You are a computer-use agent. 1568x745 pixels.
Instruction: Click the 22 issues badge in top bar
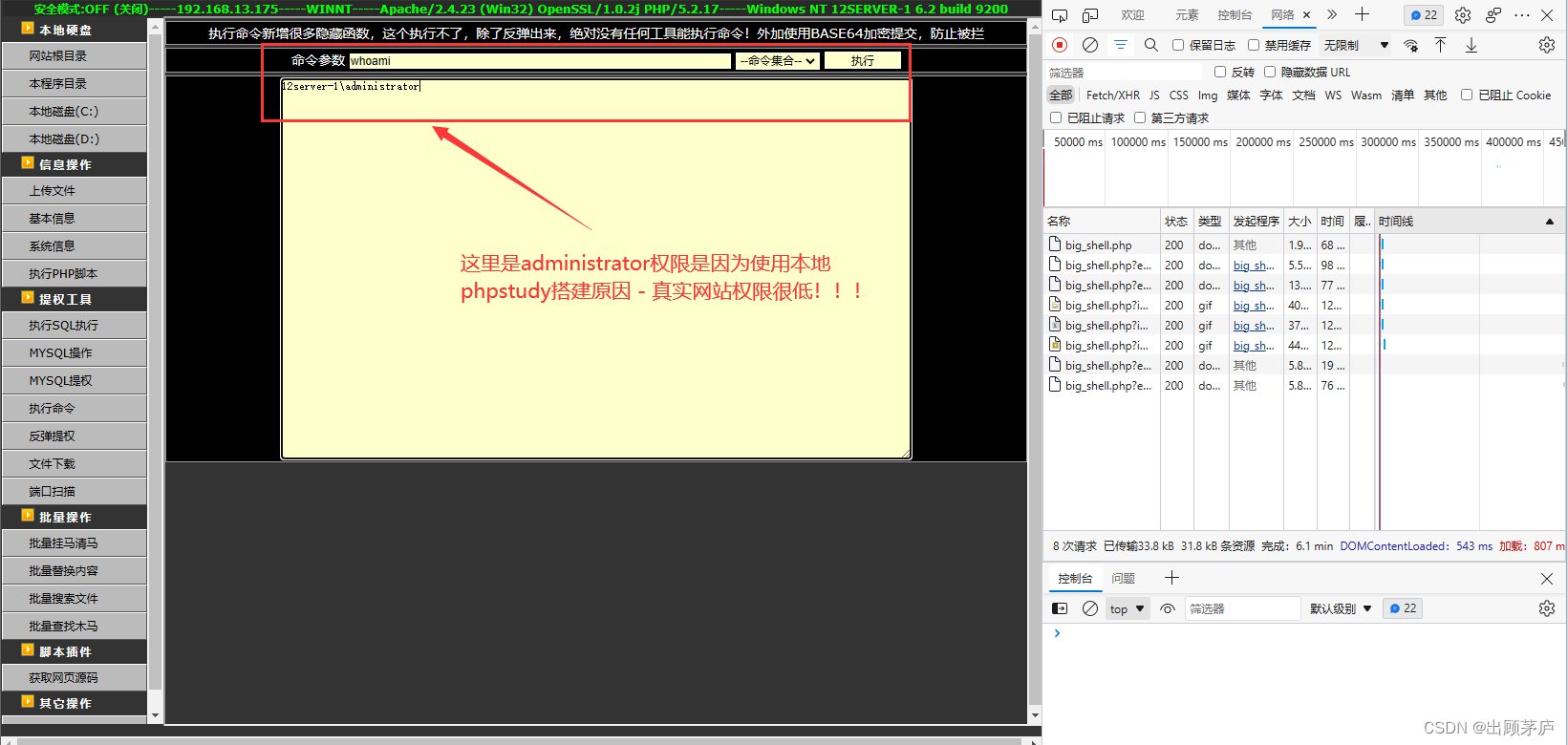pos(1424,15)
